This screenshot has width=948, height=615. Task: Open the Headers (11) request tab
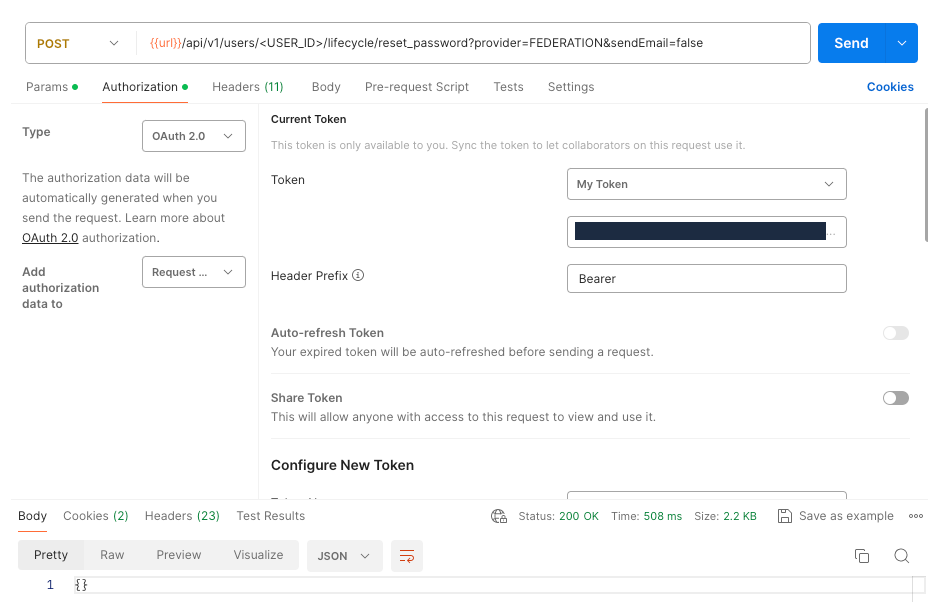247,87
